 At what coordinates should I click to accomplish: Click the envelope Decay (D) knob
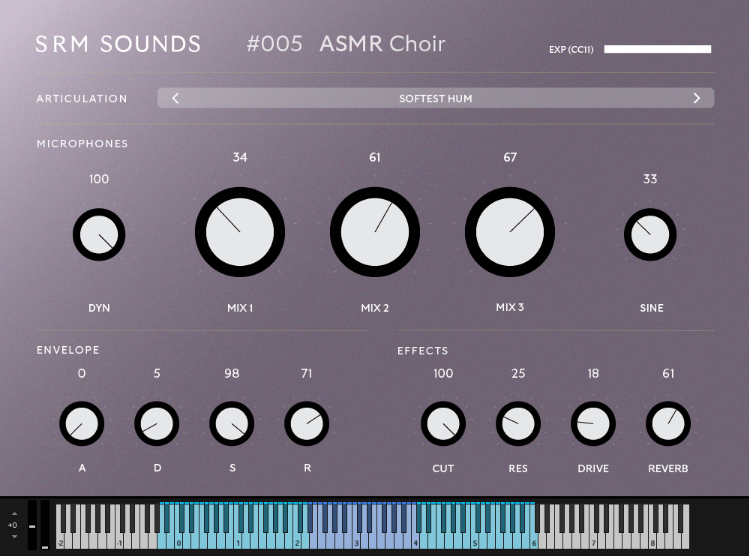[157, 425]
